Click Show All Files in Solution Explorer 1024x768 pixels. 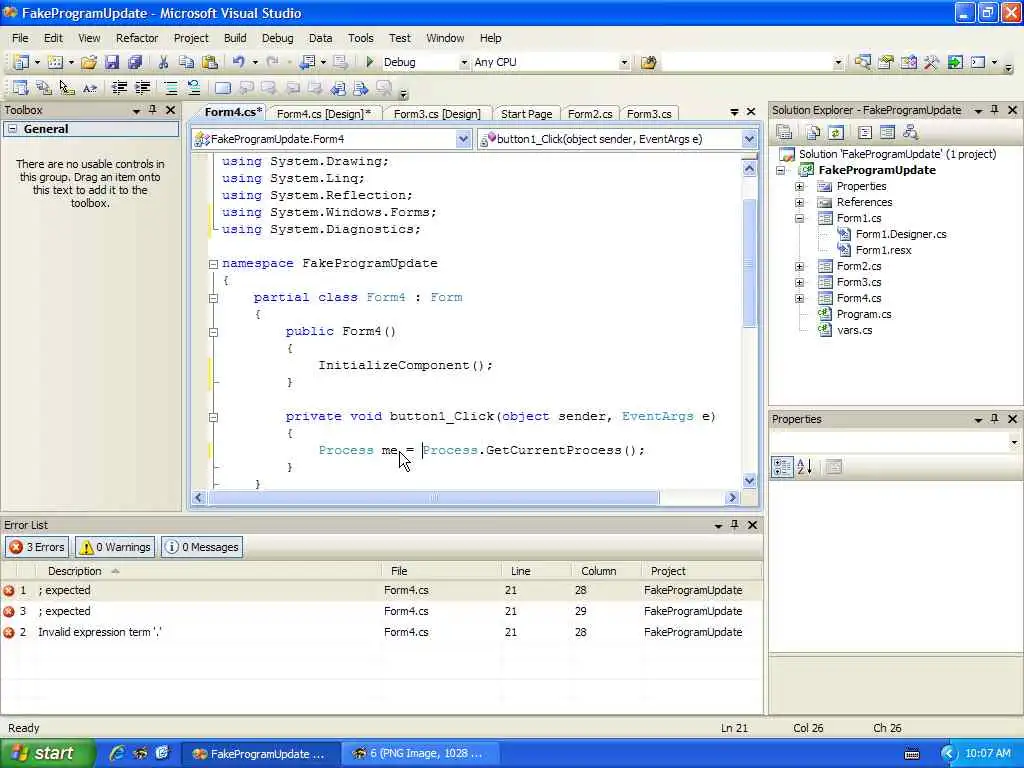(813, 133)
